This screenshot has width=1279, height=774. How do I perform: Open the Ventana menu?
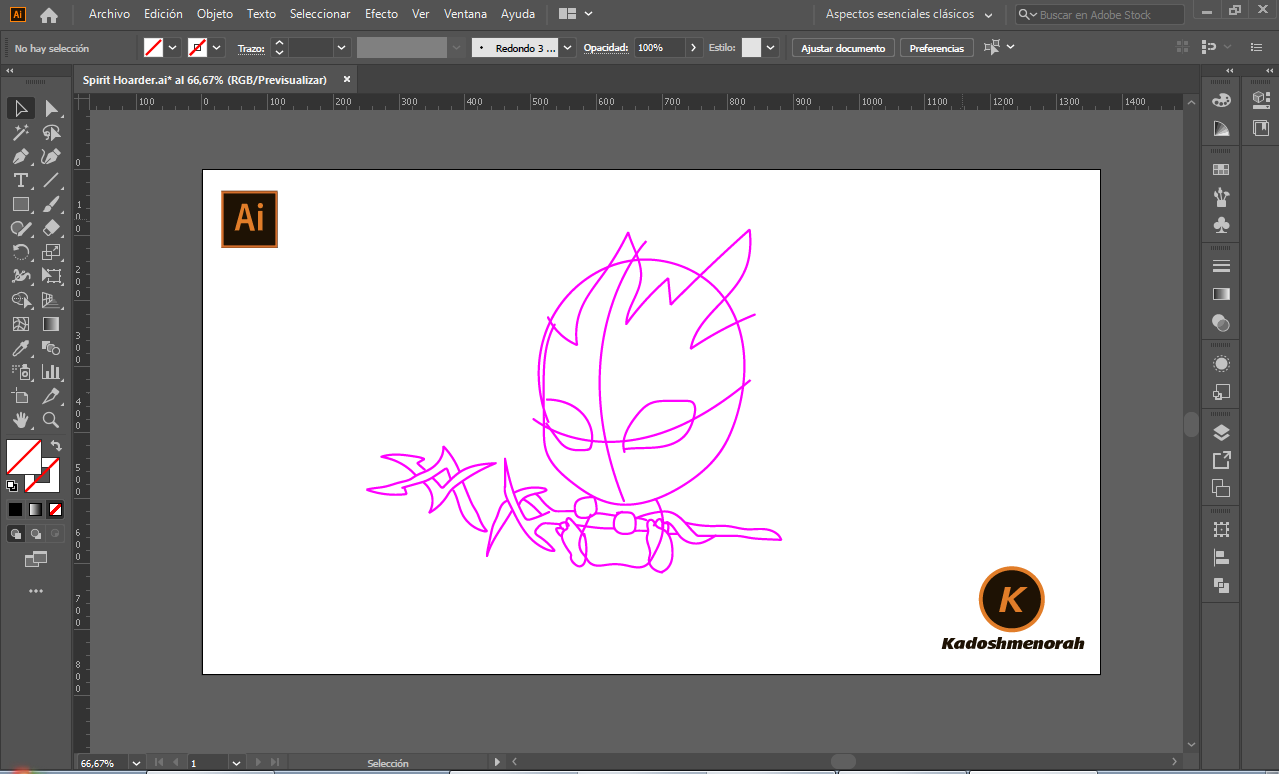(x=466, y=14)
